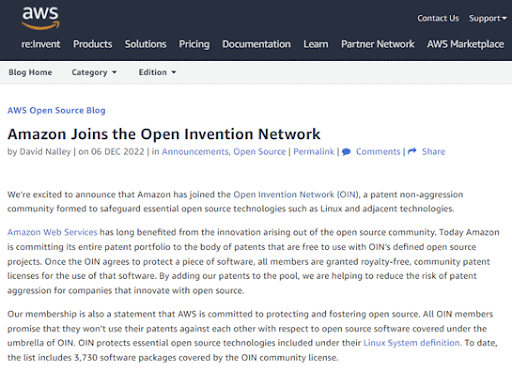Click the comments speech bubble icon
512x372 pixels.
[346, 152]
